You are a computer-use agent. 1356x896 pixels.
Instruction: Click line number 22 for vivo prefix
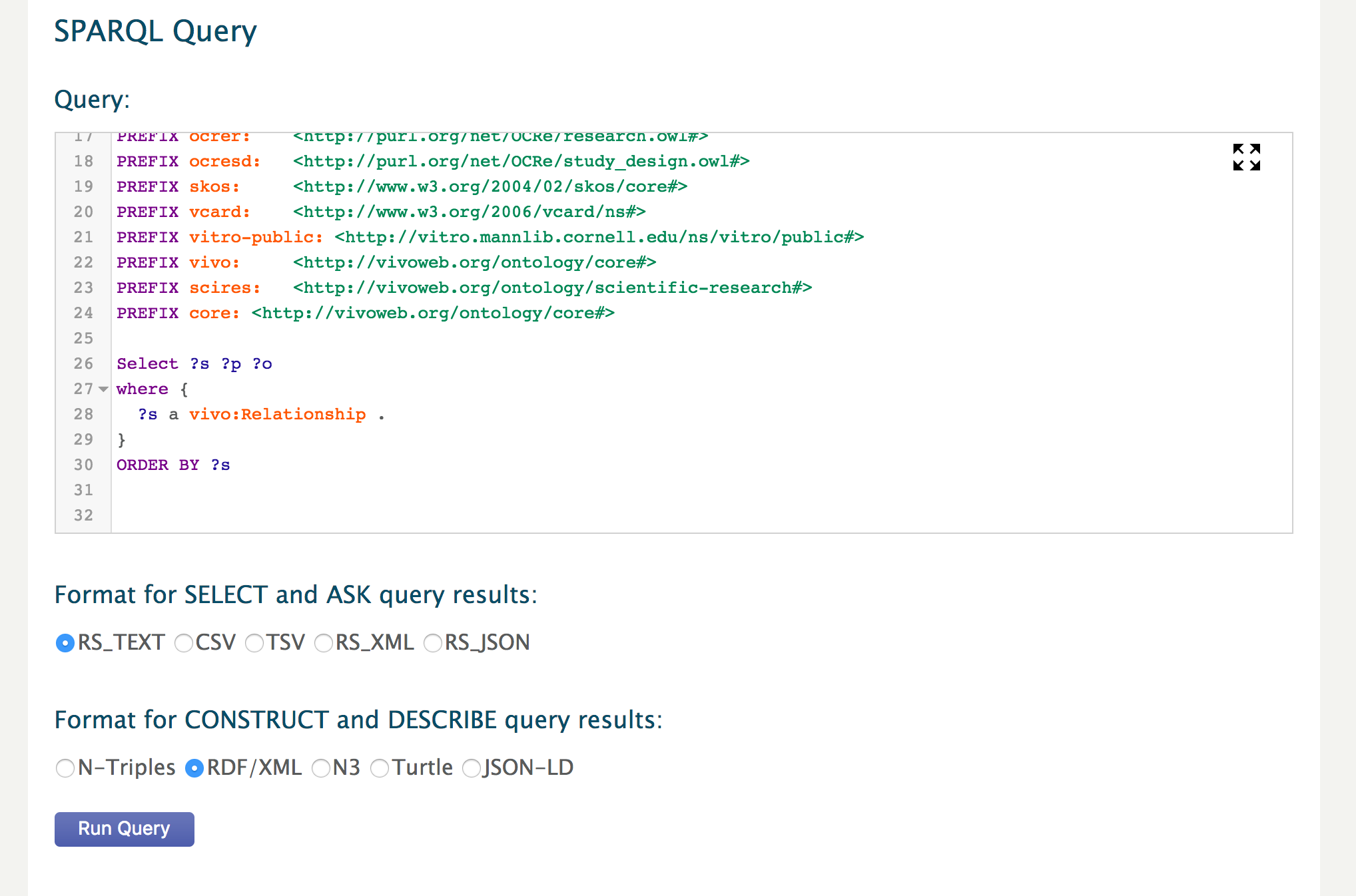pos(83,262)
